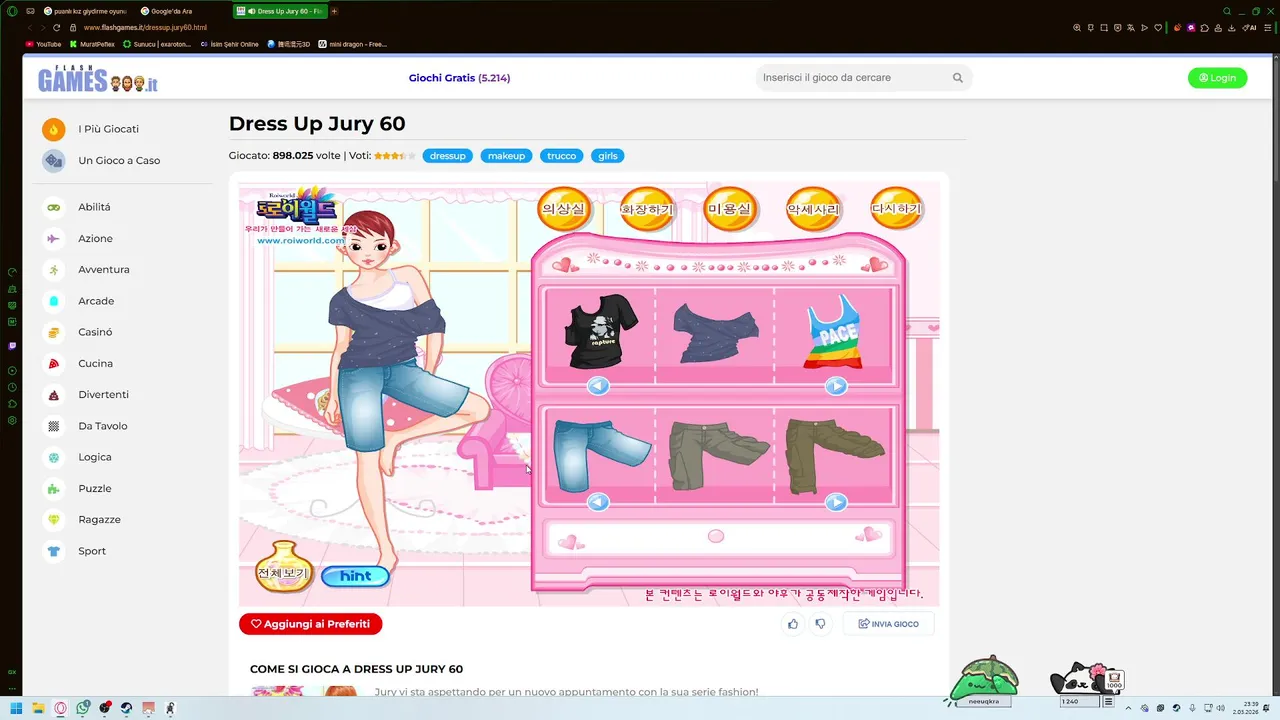Select the girls tag
The width and height of the screenshot is (1280, 720).
[608, 156]
